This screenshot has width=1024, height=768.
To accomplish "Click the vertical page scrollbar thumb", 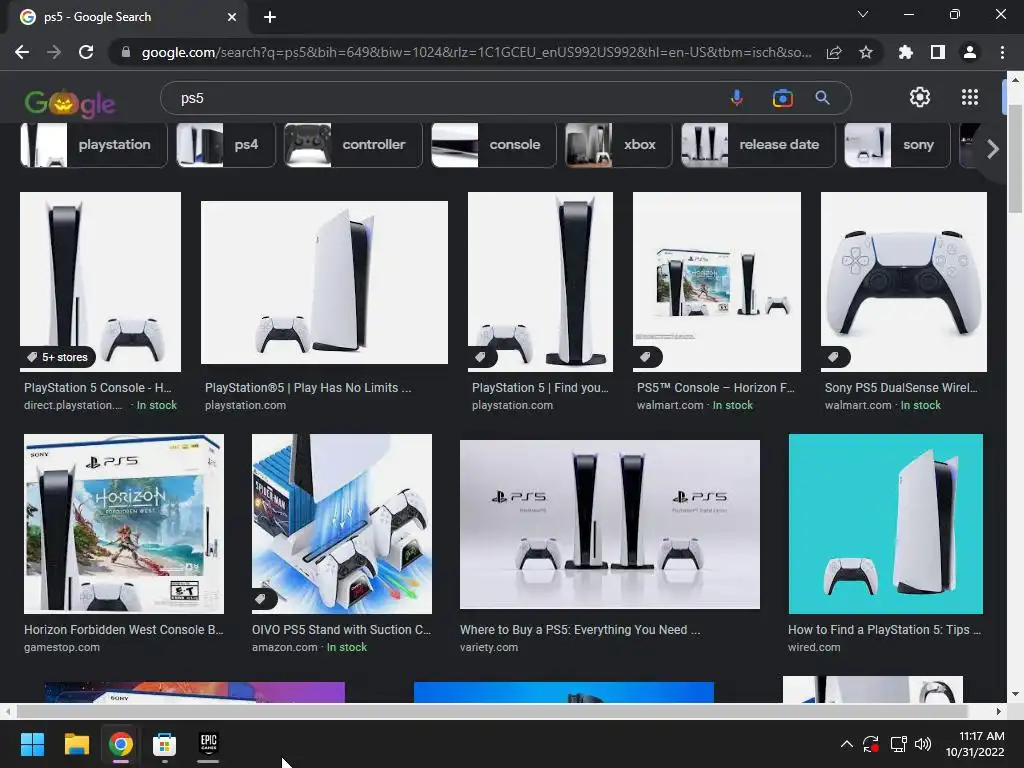I will click(x=1015, y=158).
